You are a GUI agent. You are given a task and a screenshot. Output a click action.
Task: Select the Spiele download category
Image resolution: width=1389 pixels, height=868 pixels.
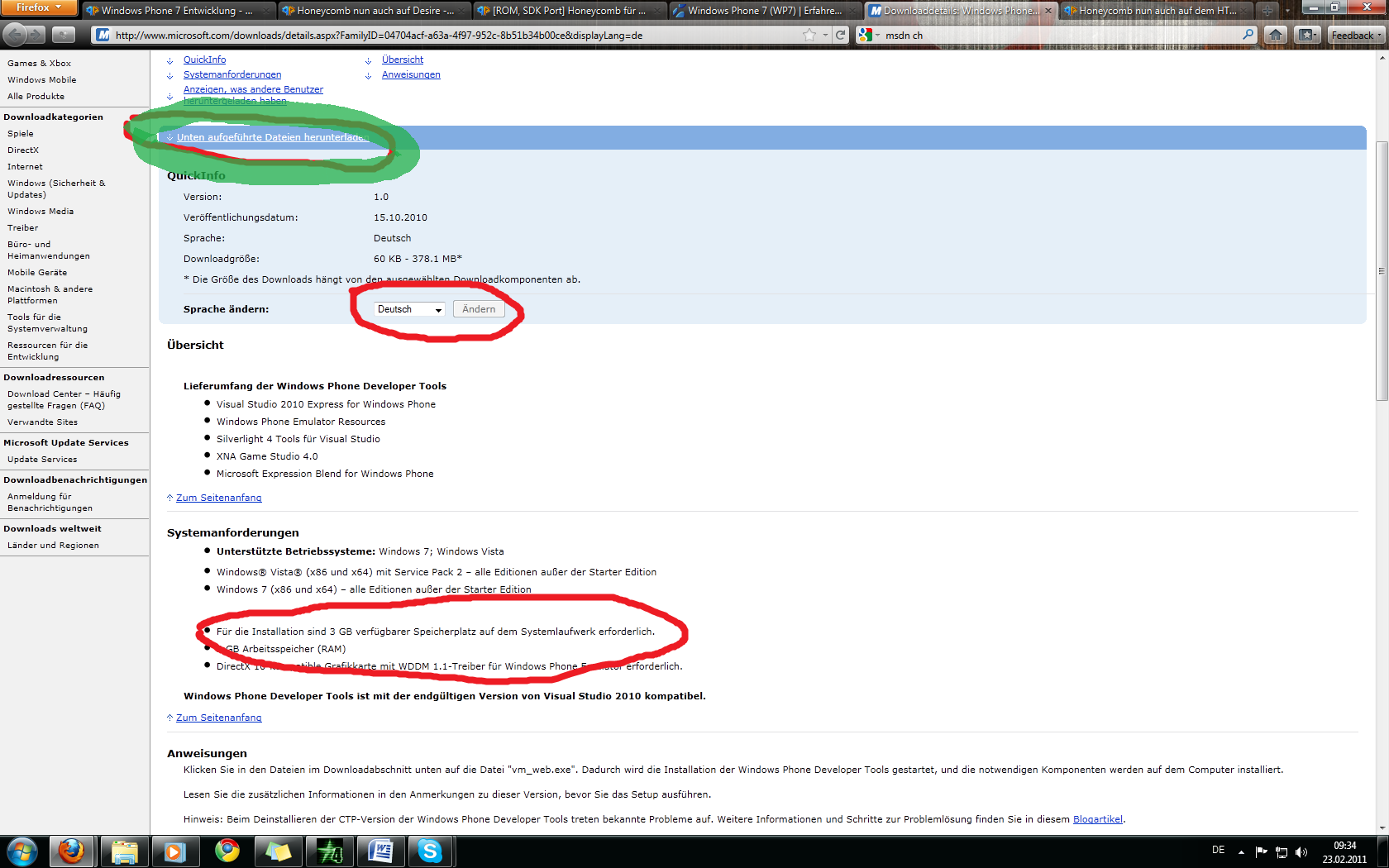21,133
